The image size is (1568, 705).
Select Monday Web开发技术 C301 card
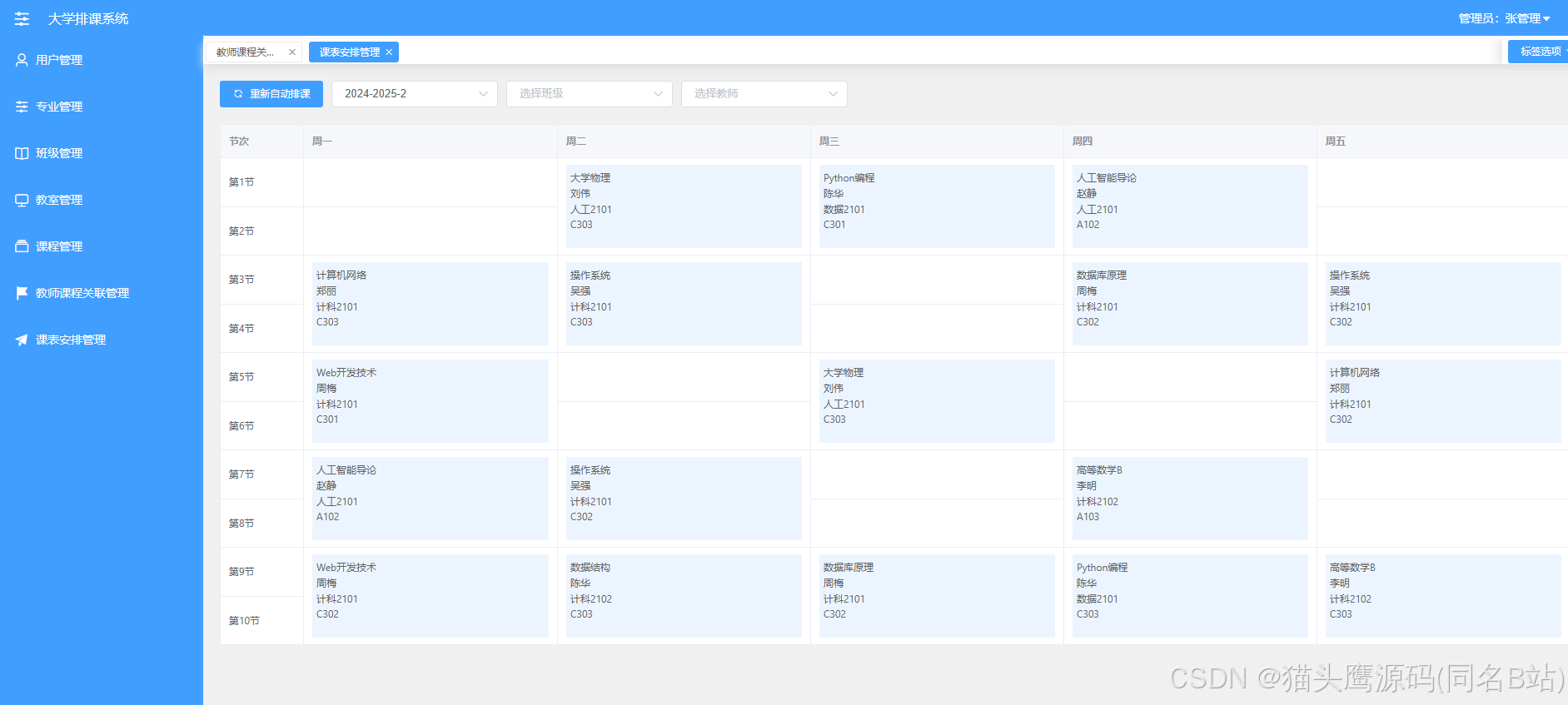pyautogui.click(x=431, y=401)
